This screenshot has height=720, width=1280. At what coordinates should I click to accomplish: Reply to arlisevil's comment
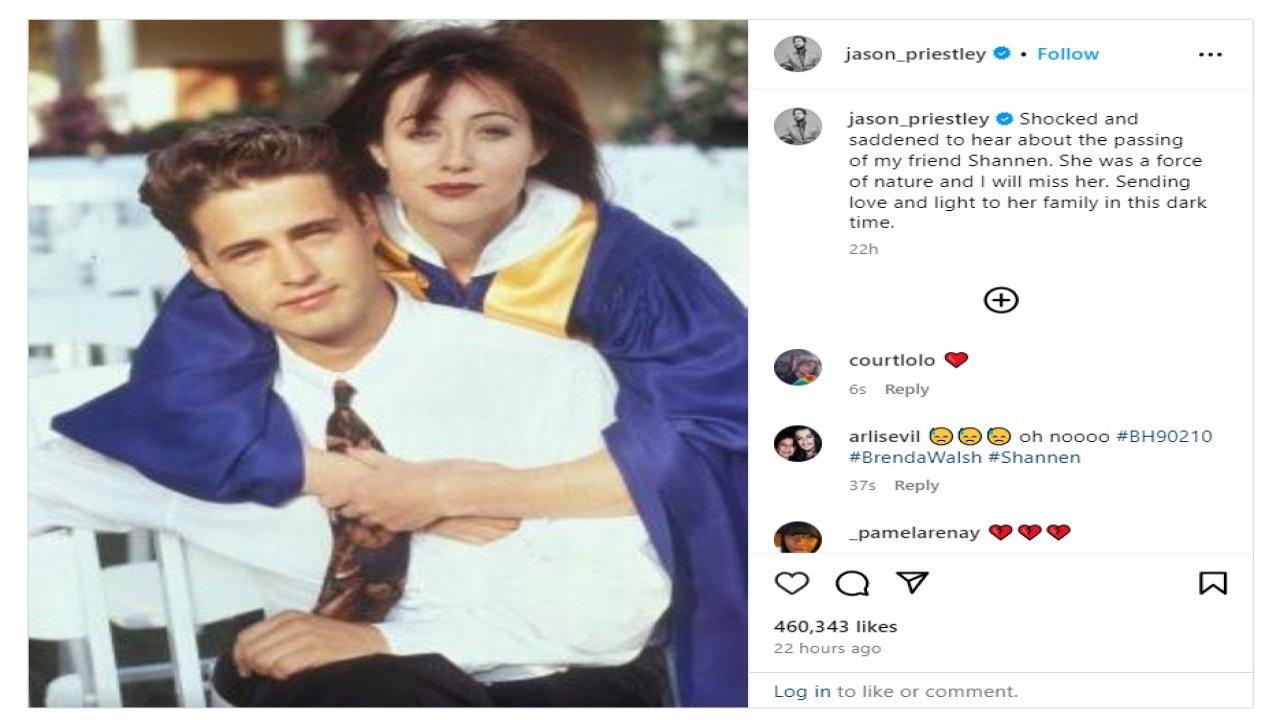point(917,485)
